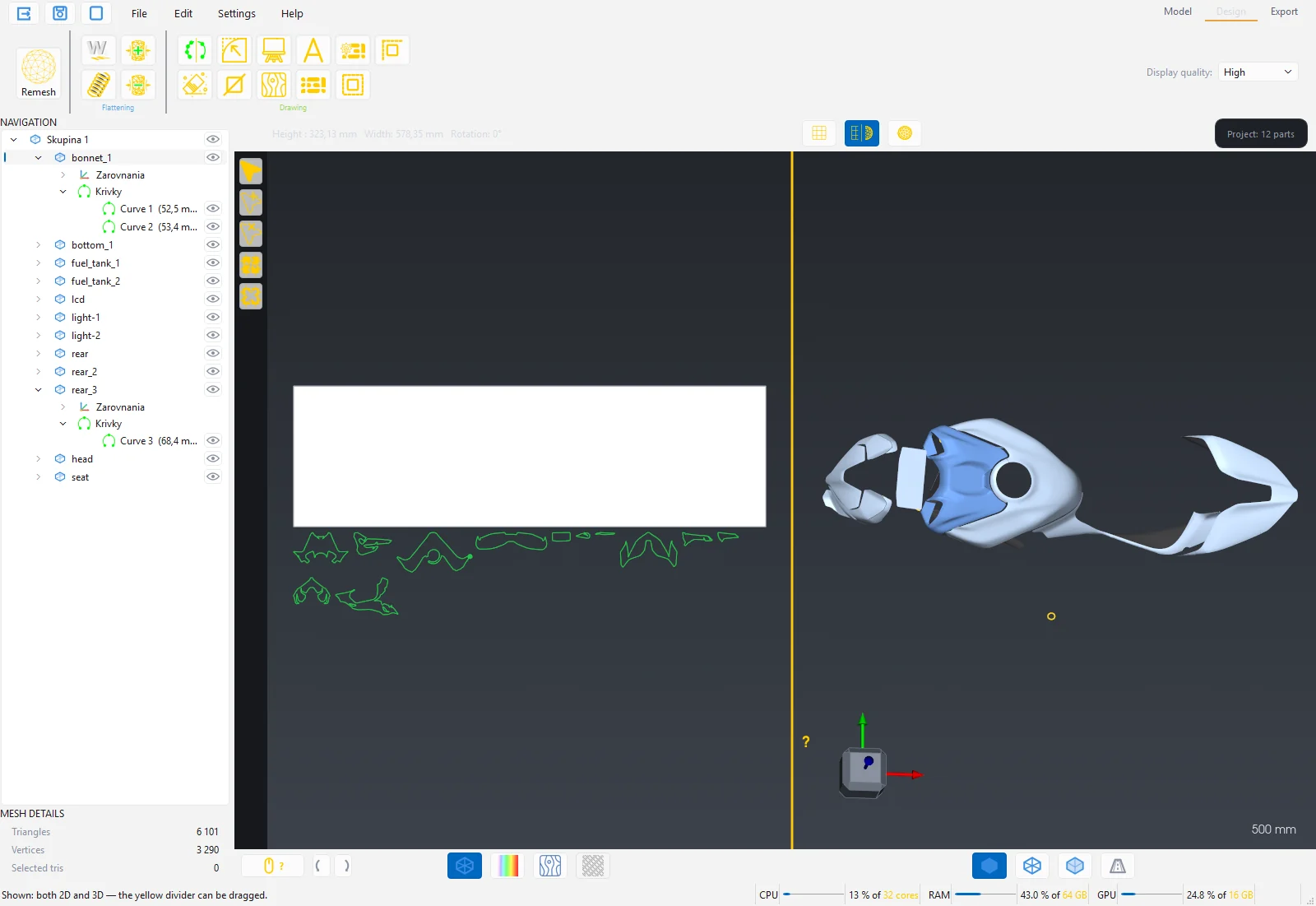The height and width of the screenshot is (906, 1316).
Task: Click the W flattening icon
Action: pos(98,50)
